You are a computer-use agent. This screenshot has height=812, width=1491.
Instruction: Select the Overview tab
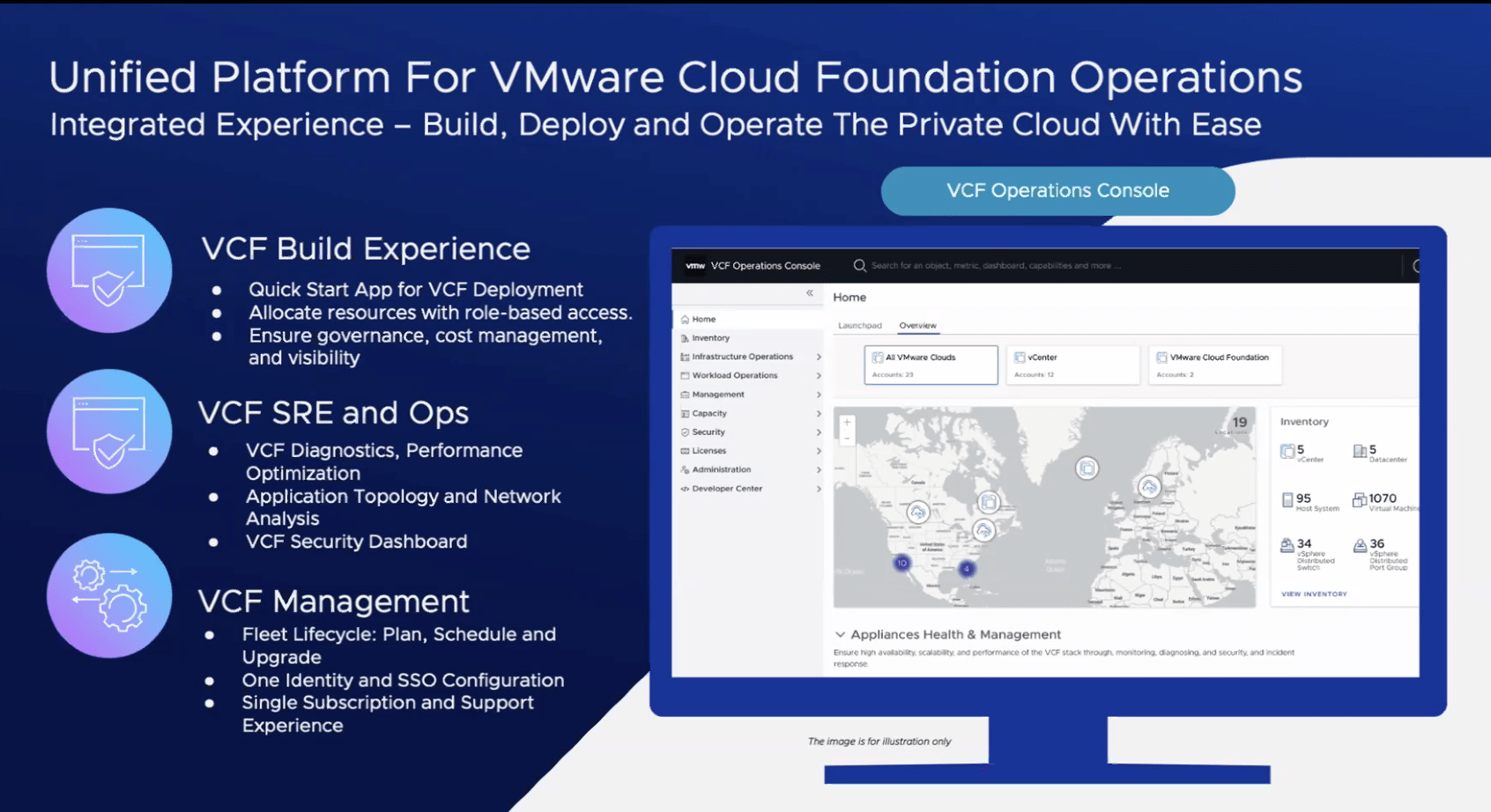point(917,326)
